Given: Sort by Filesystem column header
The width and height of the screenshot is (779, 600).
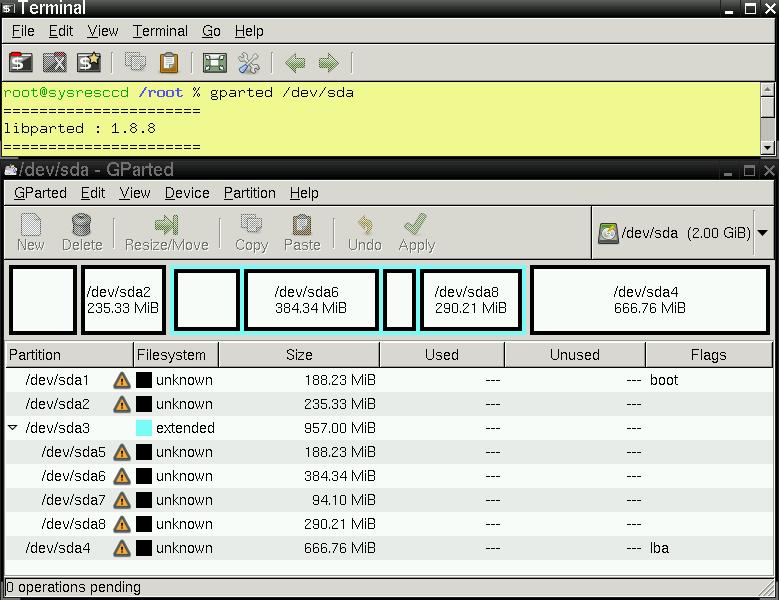Looking at the screenshot, I should 176,355.
